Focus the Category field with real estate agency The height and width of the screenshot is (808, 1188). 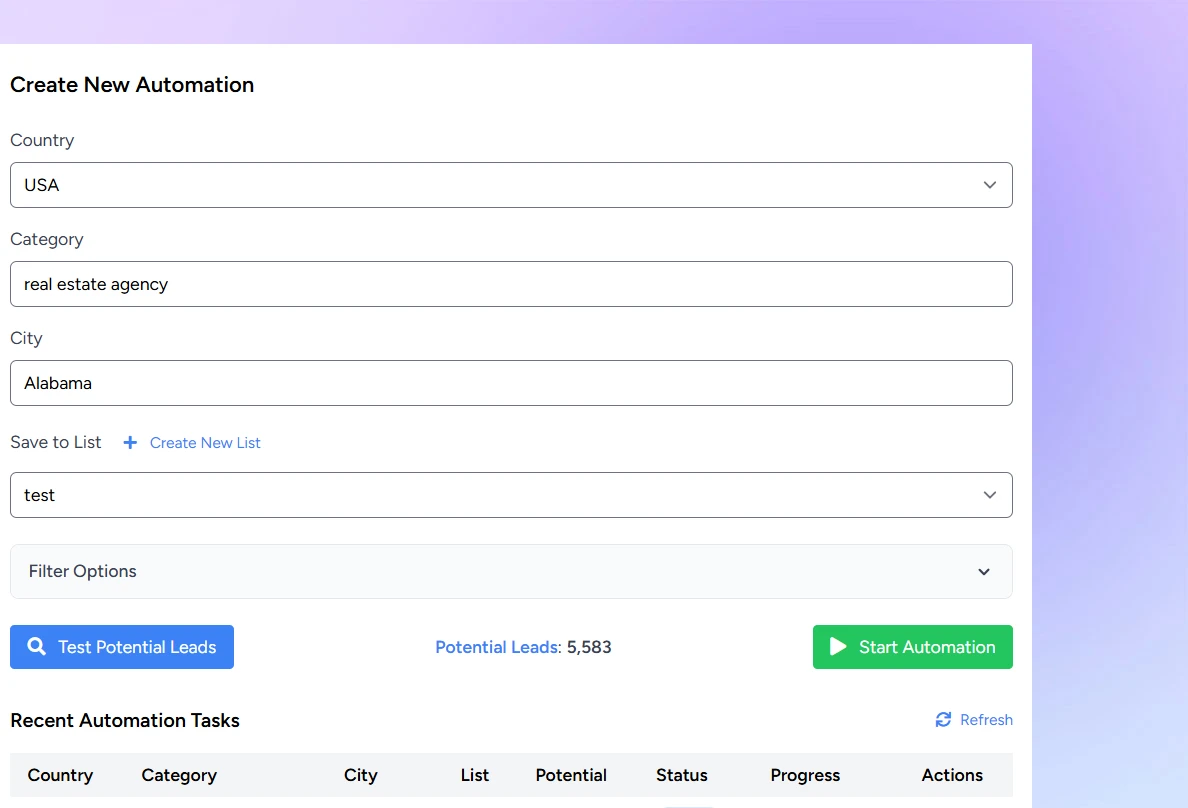[x=511, y=284]
